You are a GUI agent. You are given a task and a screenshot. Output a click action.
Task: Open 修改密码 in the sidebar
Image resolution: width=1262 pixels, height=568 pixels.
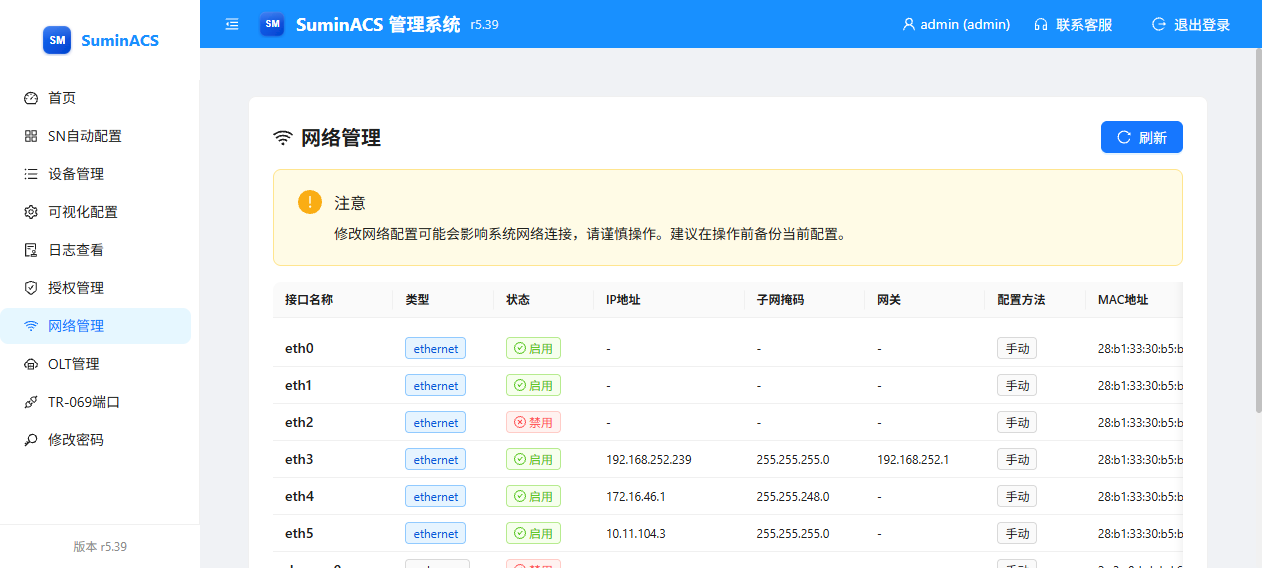[x=95, y=440]
